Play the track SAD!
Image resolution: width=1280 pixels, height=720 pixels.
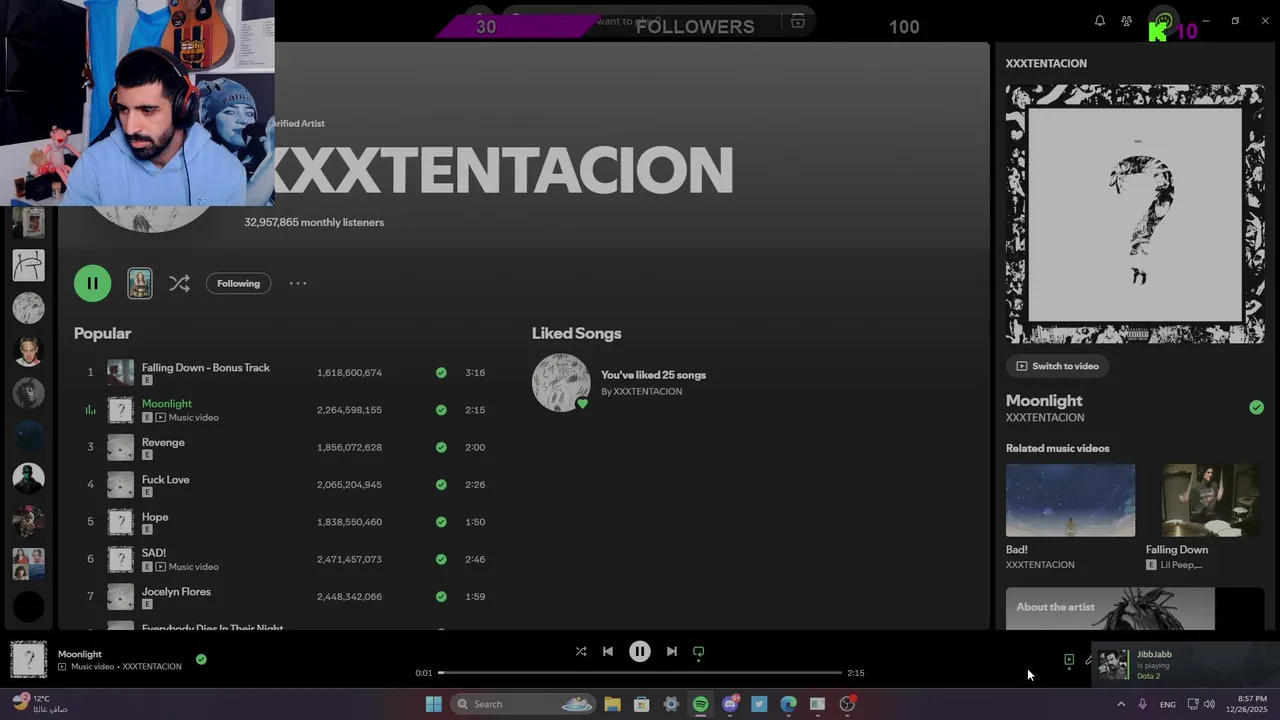pyautogui.click(x=154, y=552)
